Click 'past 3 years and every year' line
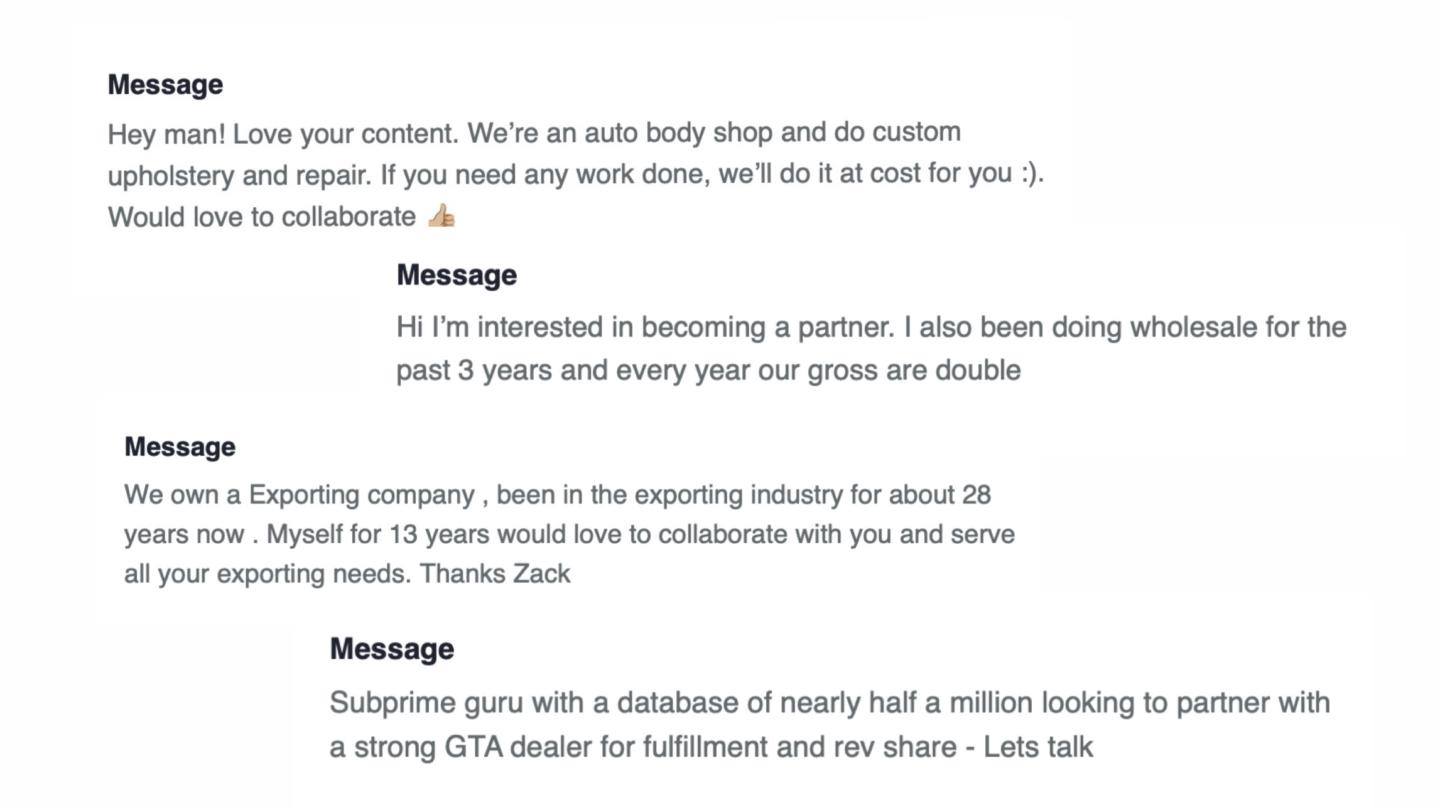Viewport: 1440px width, 810px height. click(x=708, y=370)
